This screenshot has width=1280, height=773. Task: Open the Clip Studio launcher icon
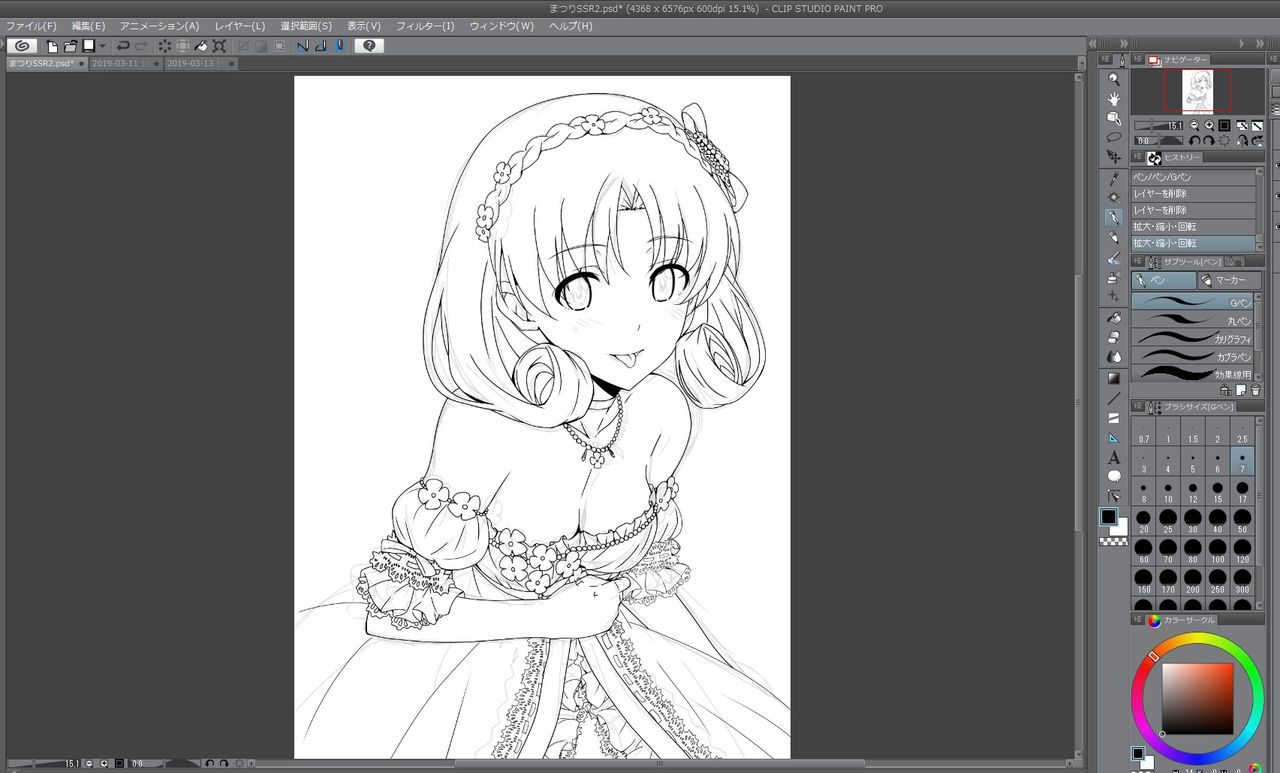tap(22, 46)
